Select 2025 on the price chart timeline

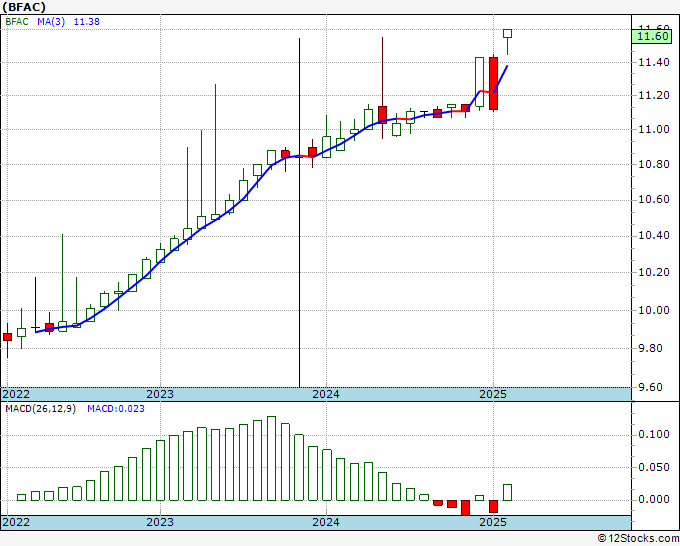tap(492, 394)
